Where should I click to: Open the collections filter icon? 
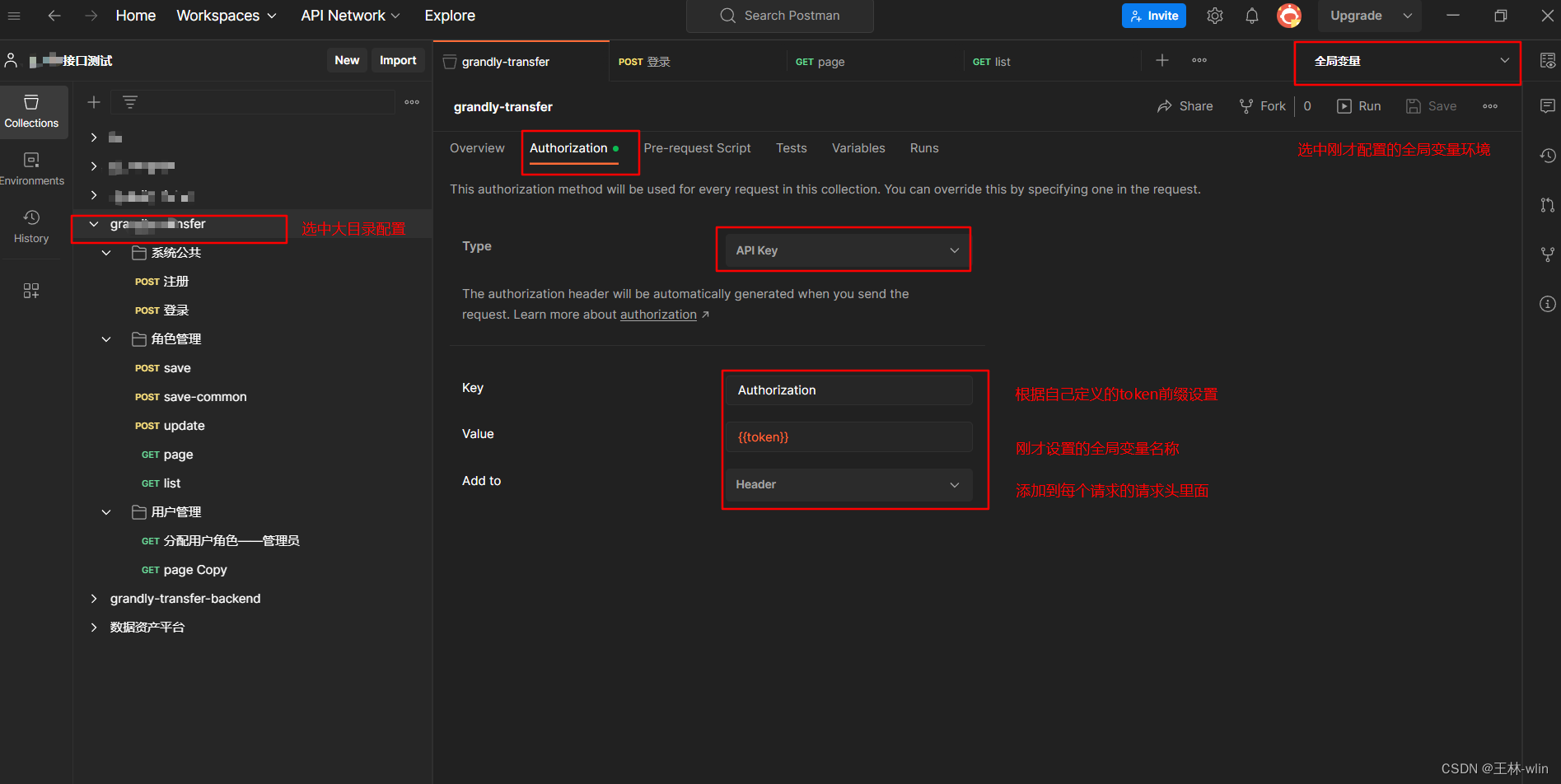coord(130,102)
